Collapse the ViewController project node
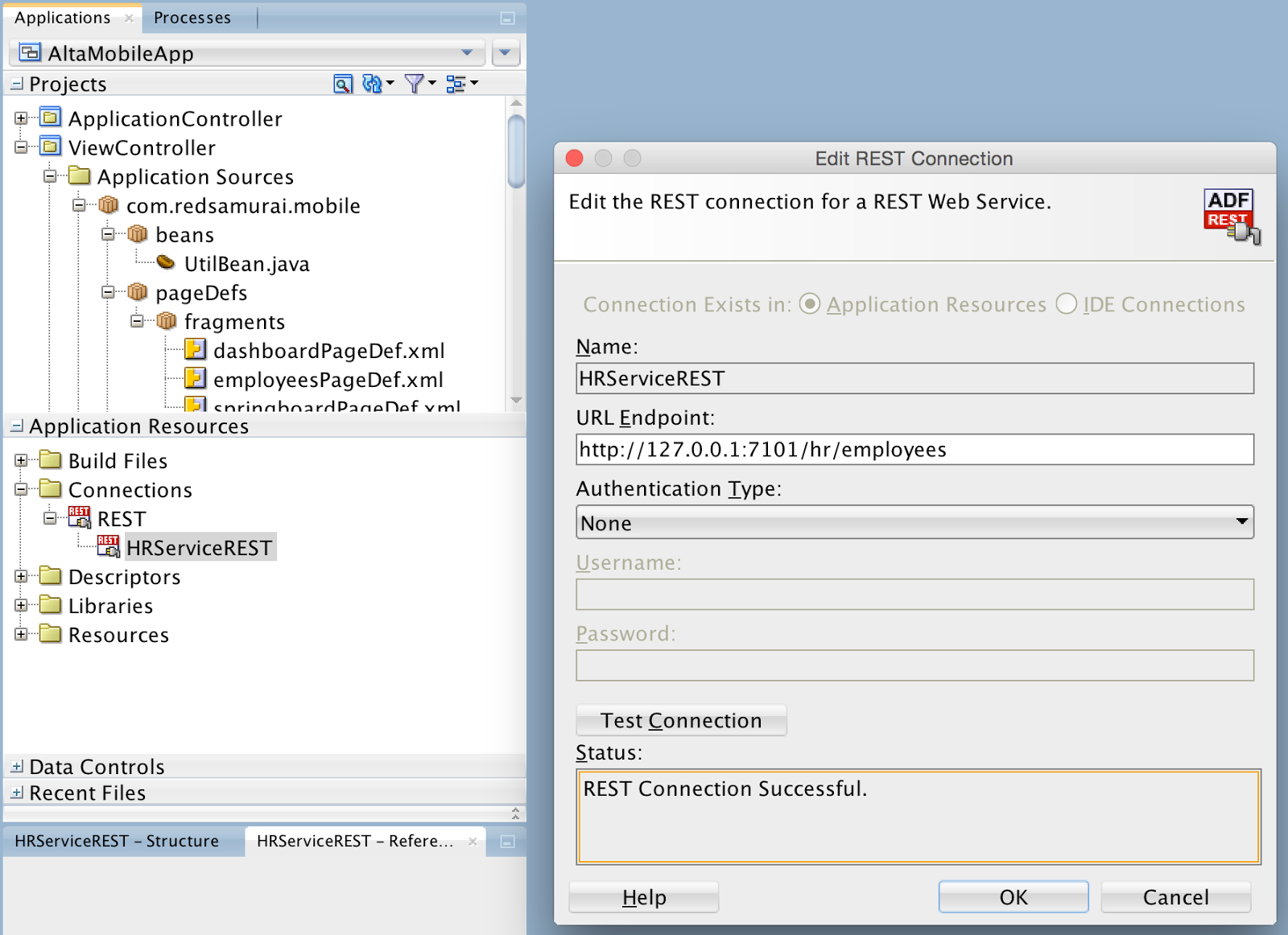The width and height of the screenshot is (1288, 935). pos(21,147)
